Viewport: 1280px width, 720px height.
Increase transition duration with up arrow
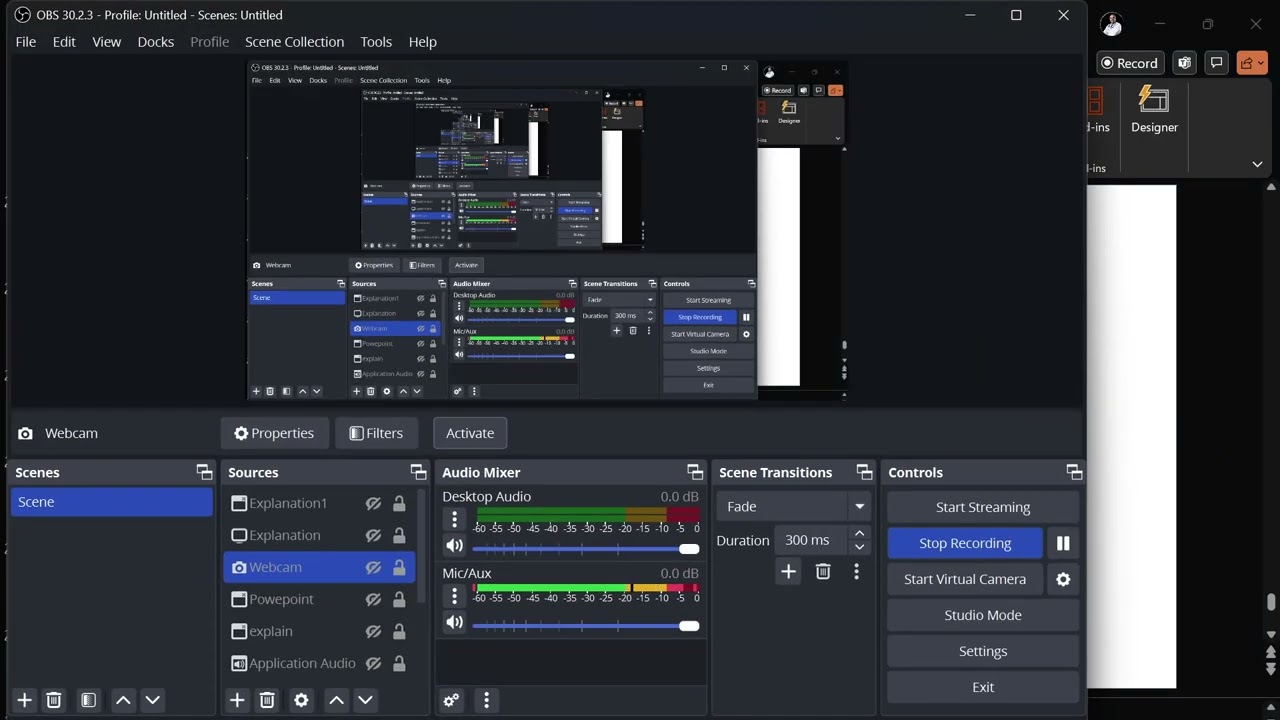pyautogui.click(x=859, y=533)
